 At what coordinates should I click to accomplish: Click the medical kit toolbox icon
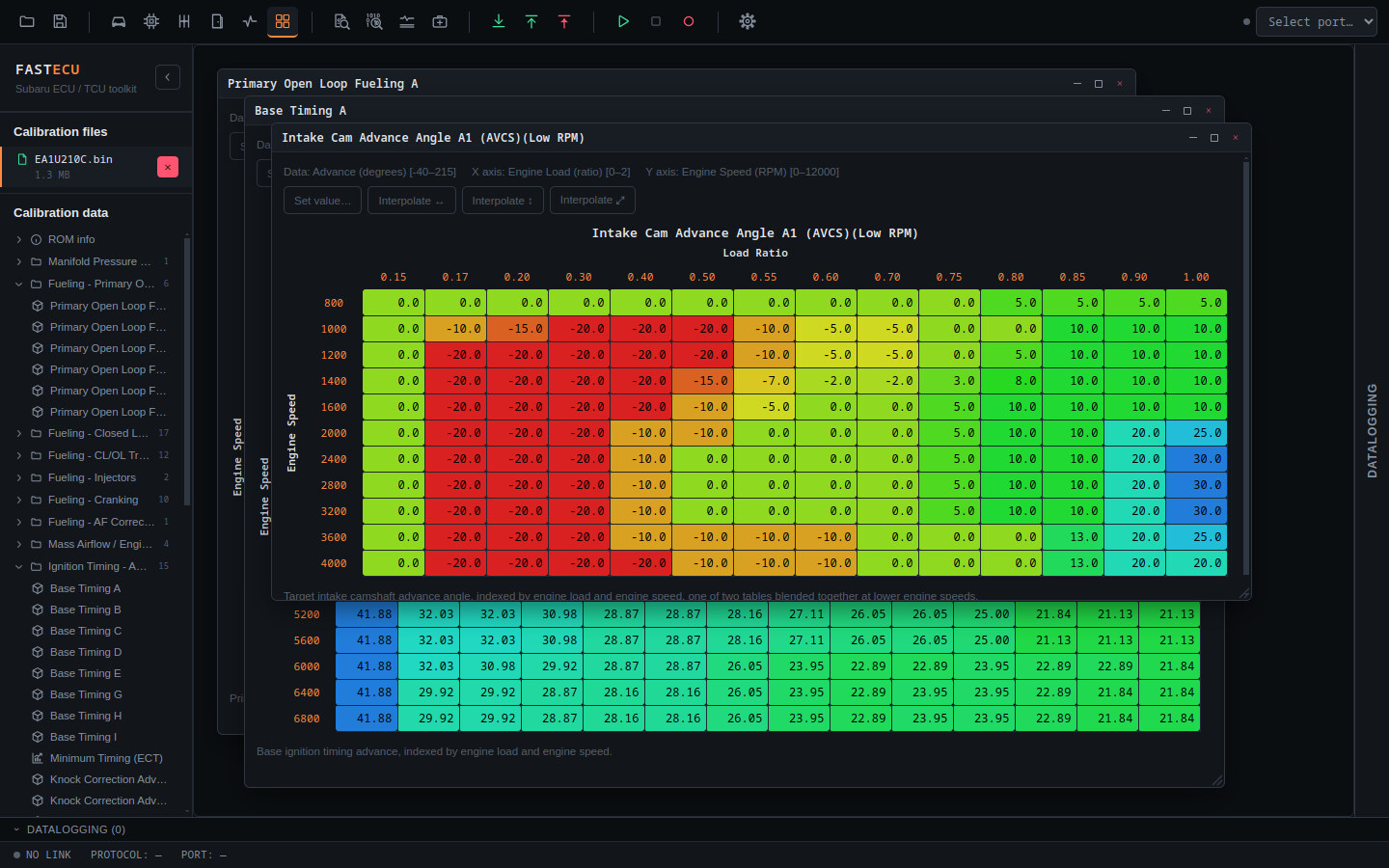click(x=440, y=21)
